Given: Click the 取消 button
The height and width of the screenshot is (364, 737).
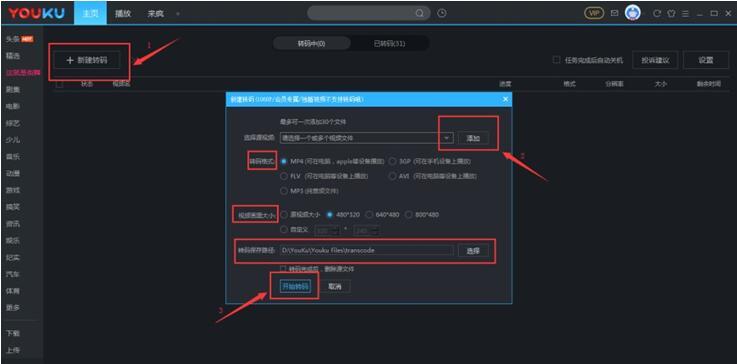Looking at the screenshot, I should (x=335, y=286).
